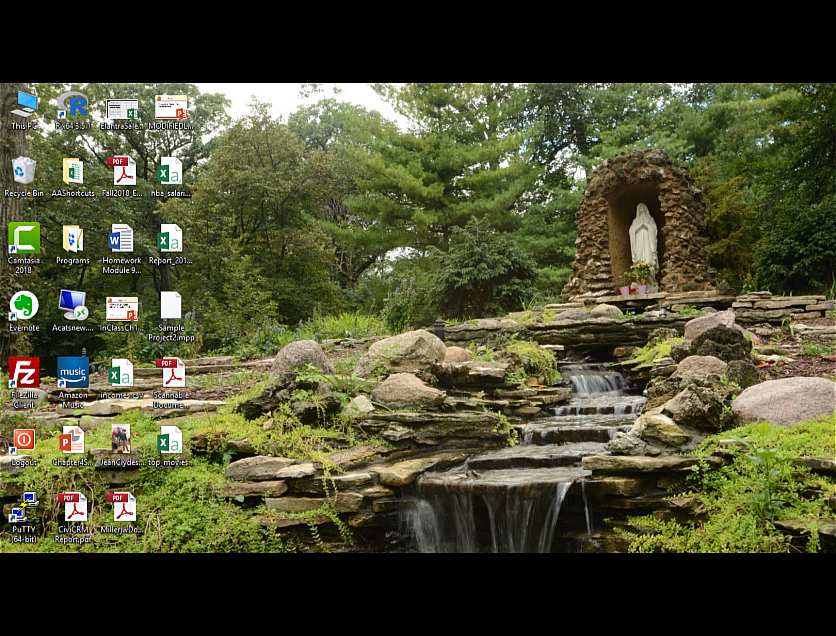Click the Fall2018 PDF file
The height and width of the screenshot is (636, 836).
pos(121,172)
